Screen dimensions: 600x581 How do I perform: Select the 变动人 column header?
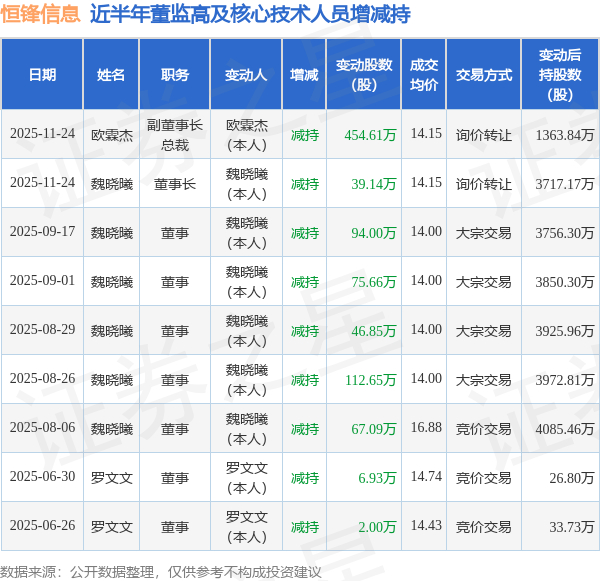(x=246, y=75)
